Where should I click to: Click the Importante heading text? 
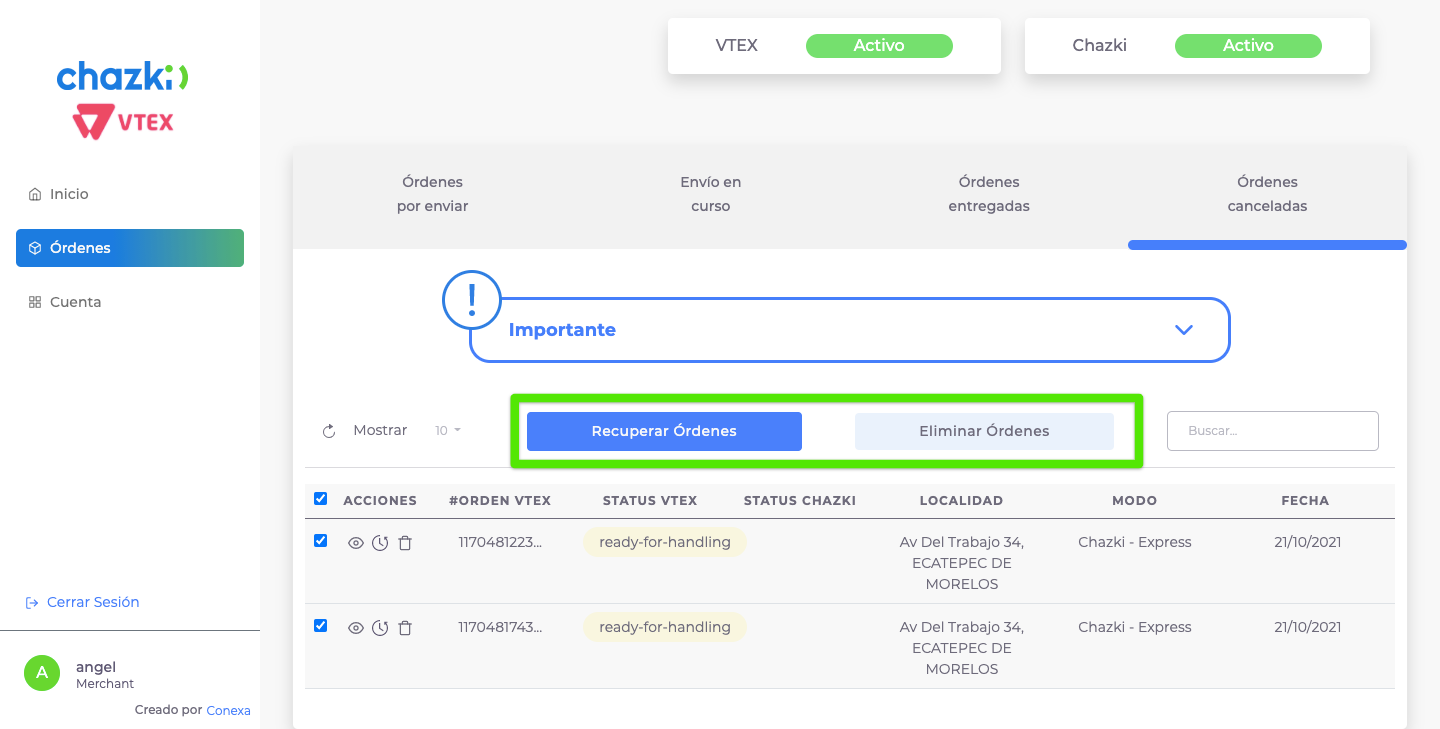tap(562, 330)
